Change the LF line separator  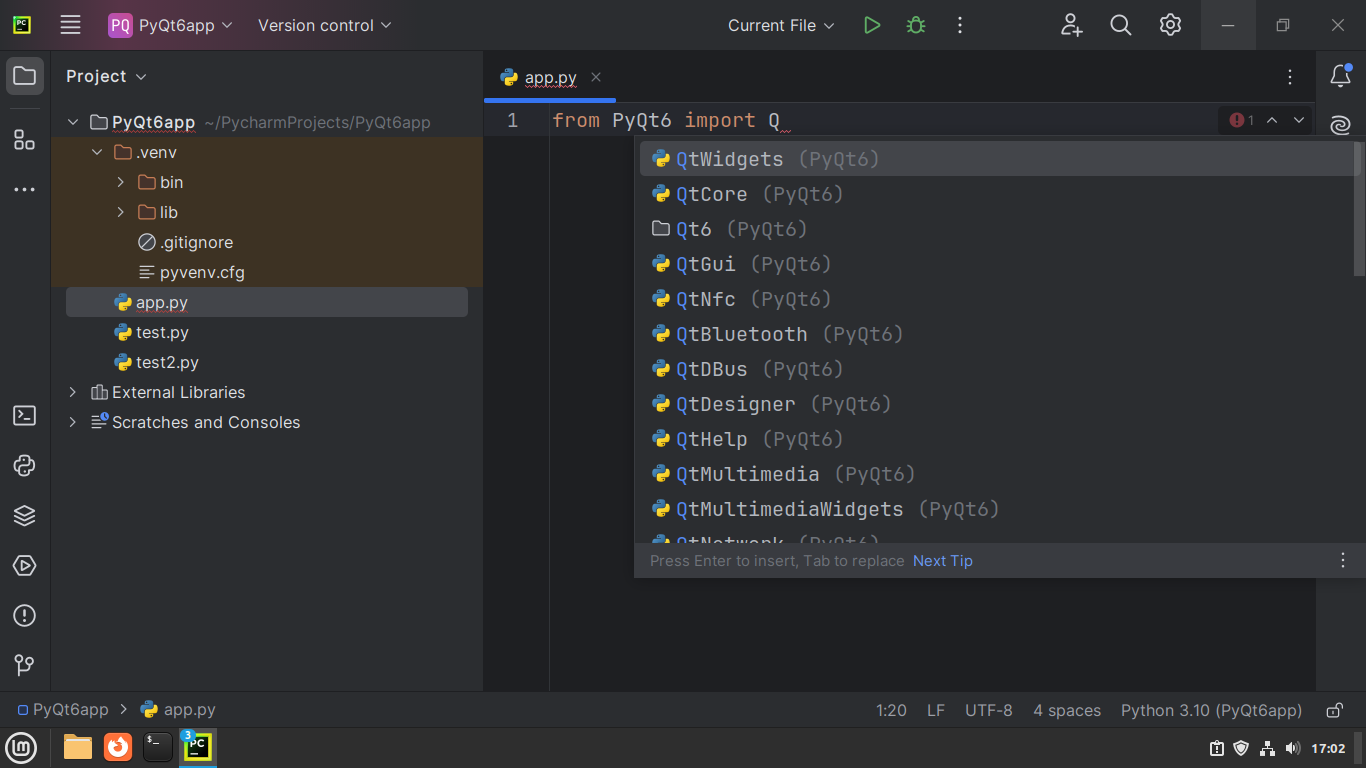(x=936, y=710)
